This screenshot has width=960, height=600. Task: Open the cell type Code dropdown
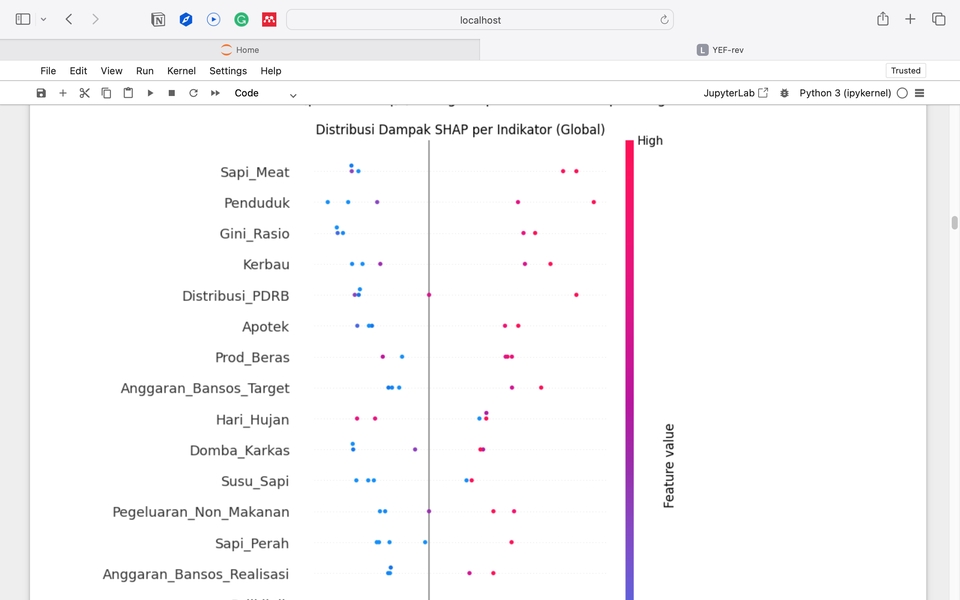click(x=265, y=93)
